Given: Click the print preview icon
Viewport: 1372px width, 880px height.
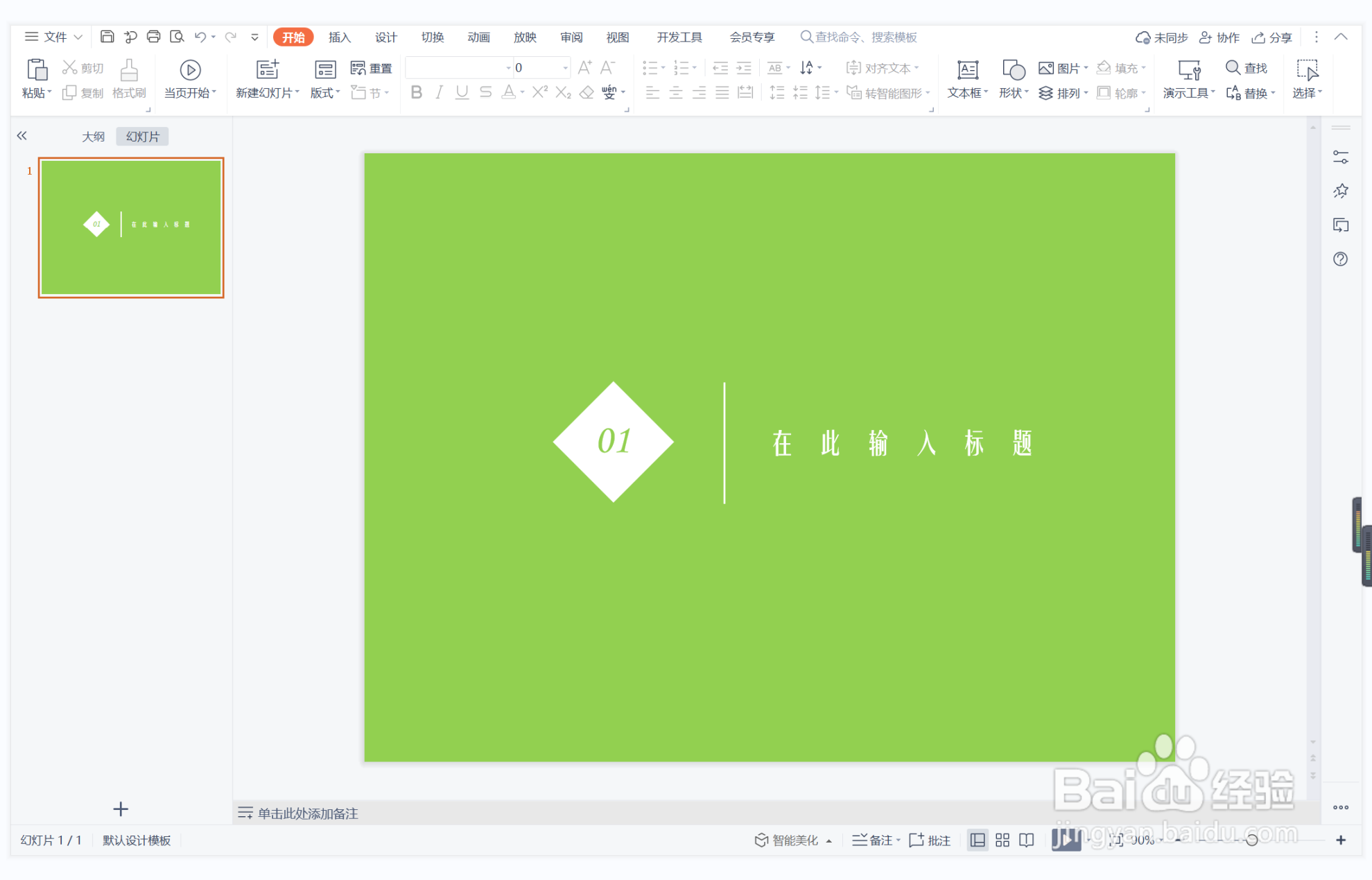Looking at the screenshot, I should click(x=177, y=37).
